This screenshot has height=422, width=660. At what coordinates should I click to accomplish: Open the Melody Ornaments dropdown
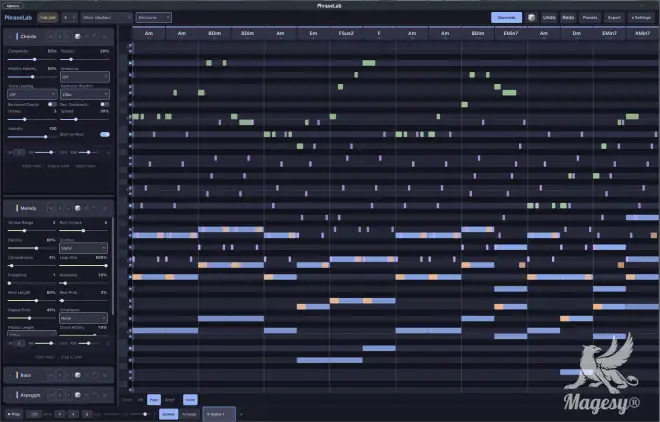click(83, 318)
